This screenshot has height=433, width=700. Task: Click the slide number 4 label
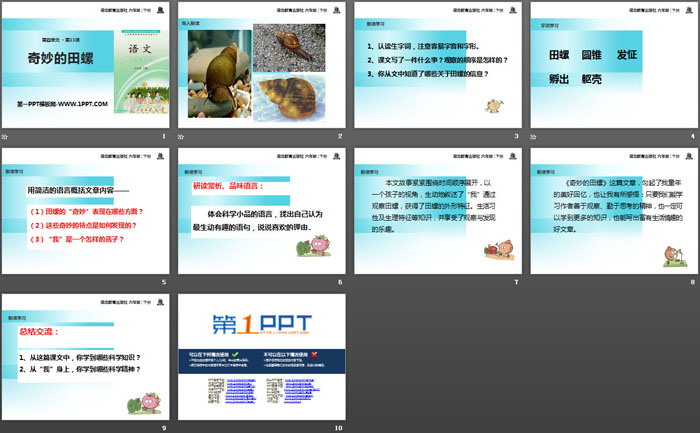coord(693,136)
